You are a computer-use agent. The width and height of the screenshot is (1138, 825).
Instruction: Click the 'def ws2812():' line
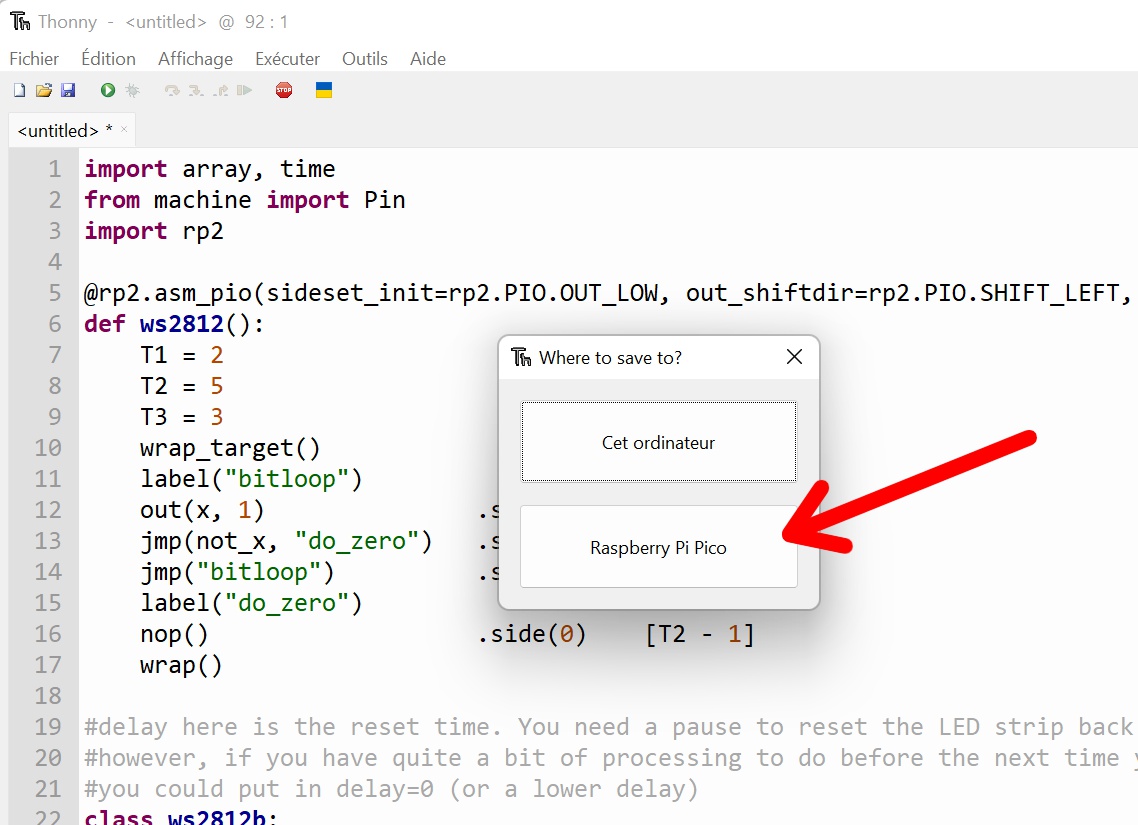pos(174,324)
